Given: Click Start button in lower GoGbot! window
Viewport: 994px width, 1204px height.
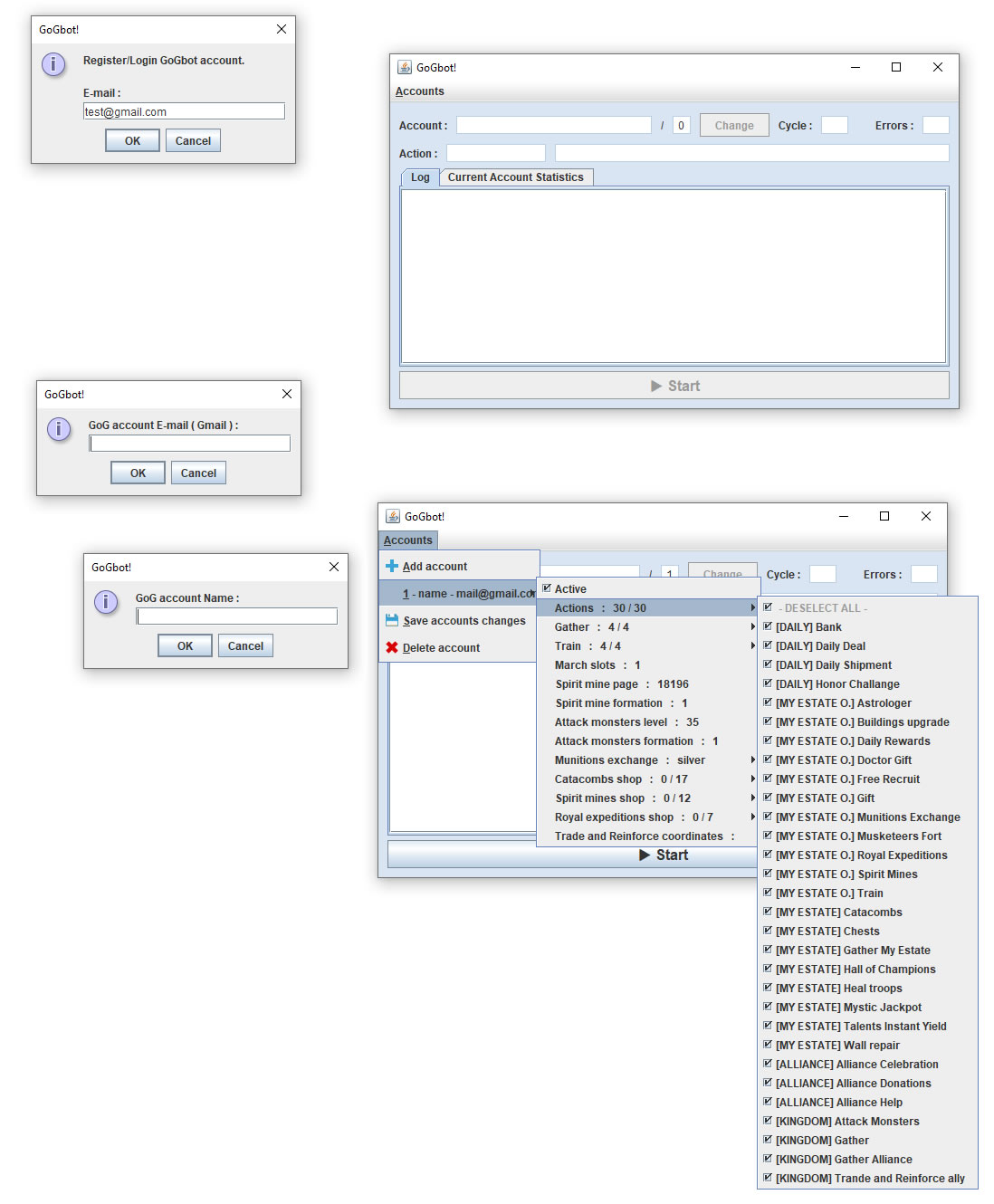Looking at the screenshot, I should point(572,855).
